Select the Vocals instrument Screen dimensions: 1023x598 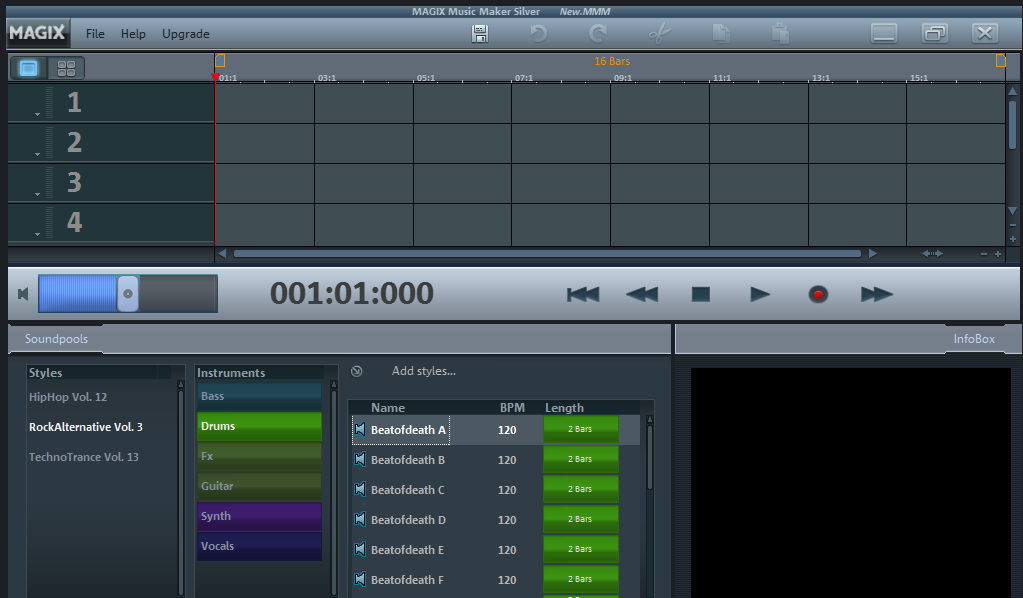point(259,546)
